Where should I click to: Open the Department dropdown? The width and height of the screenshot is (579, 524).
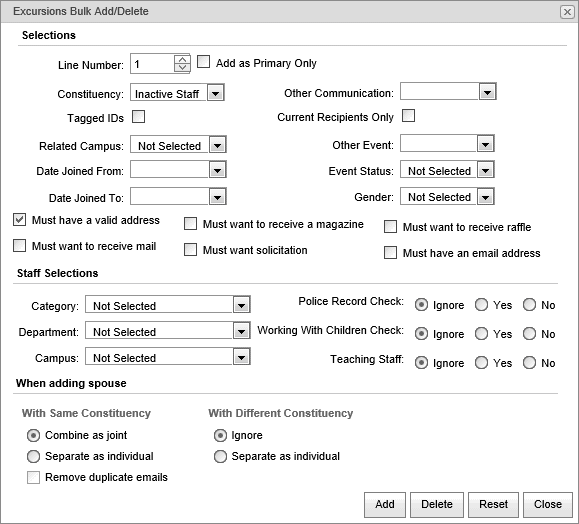click(x=241, y=331)
